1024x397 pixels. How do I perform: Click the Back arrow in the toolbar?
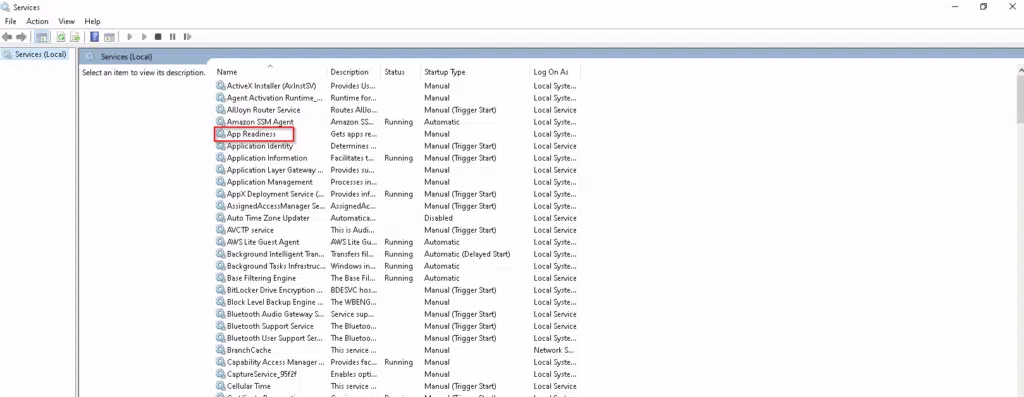coord(7,37)
